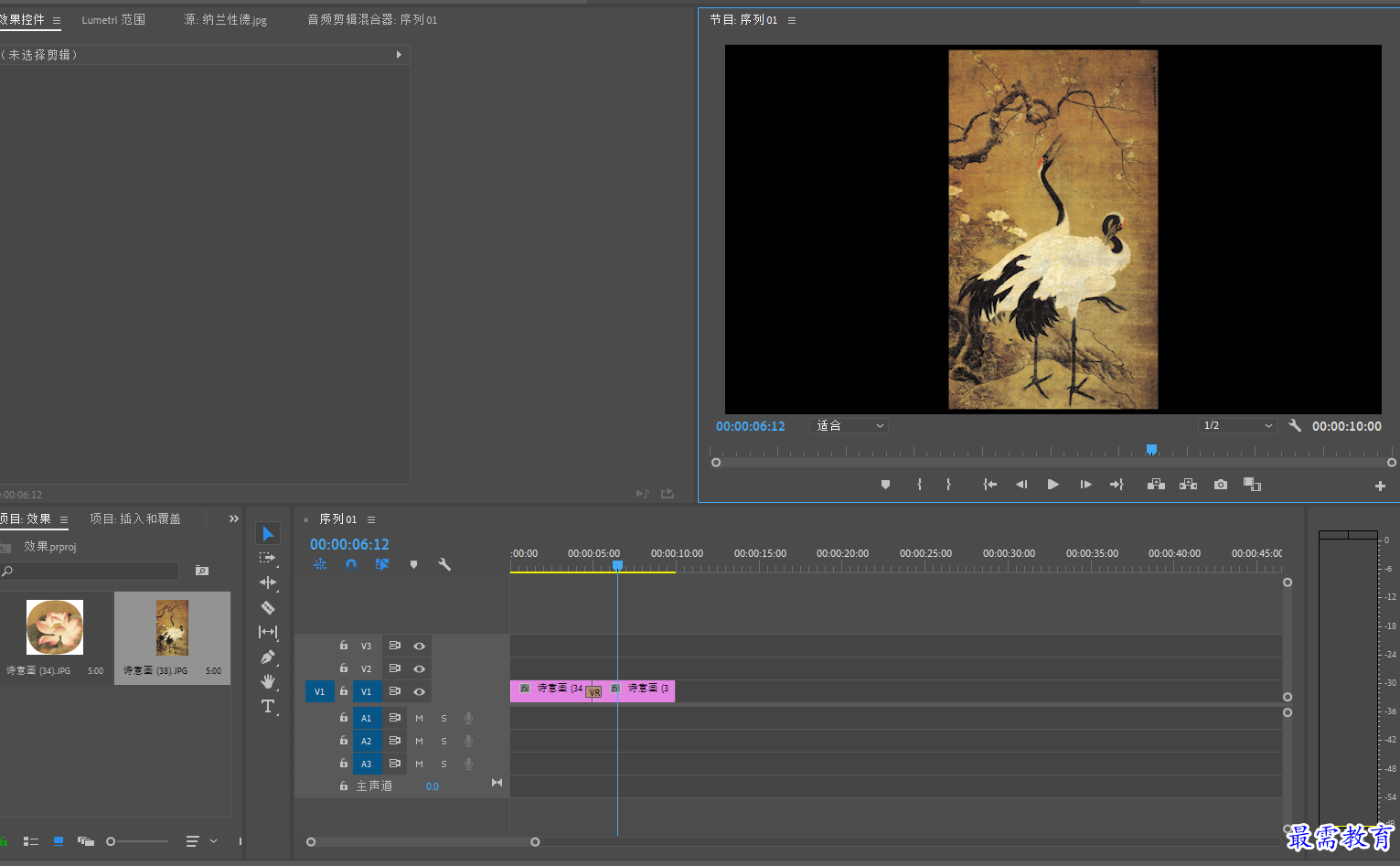
Task: Switch project panel to freeform view
Action: click(86, 841)
